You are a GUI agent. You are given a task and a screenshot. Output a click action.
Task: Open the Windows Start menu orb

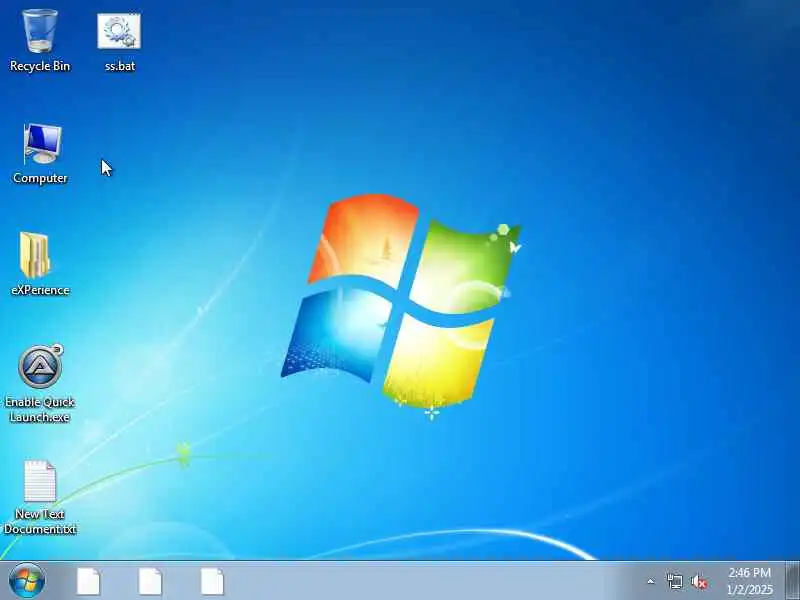[x=27, y=581]
